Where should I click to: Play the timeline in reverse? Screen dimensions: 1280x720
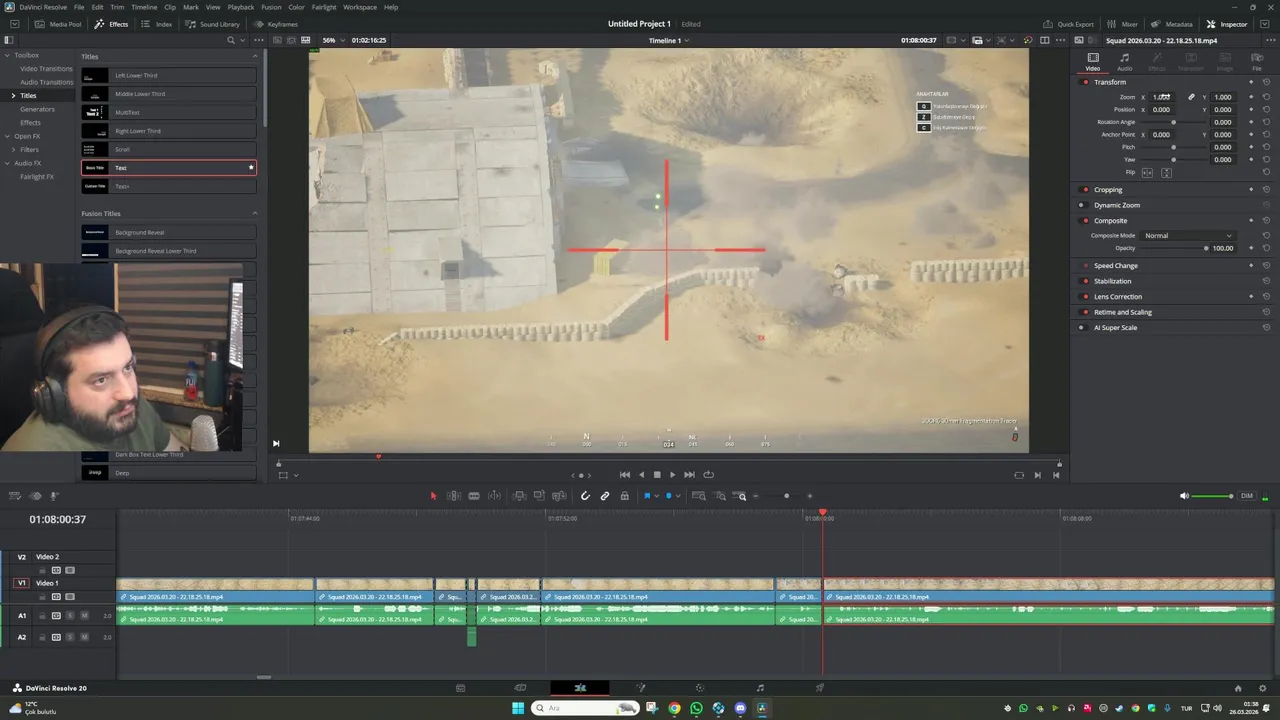[x=641, y=475]
